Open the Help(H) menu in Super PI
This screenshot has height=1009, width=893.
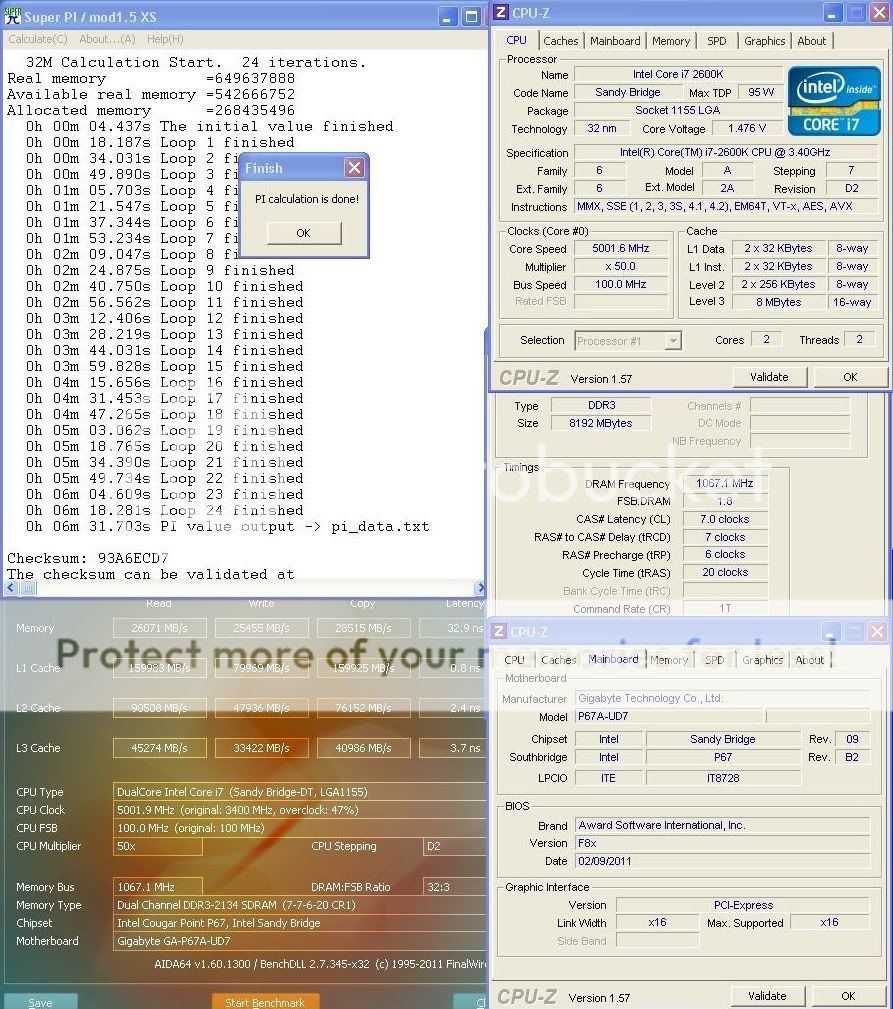[x=165, y=39]
